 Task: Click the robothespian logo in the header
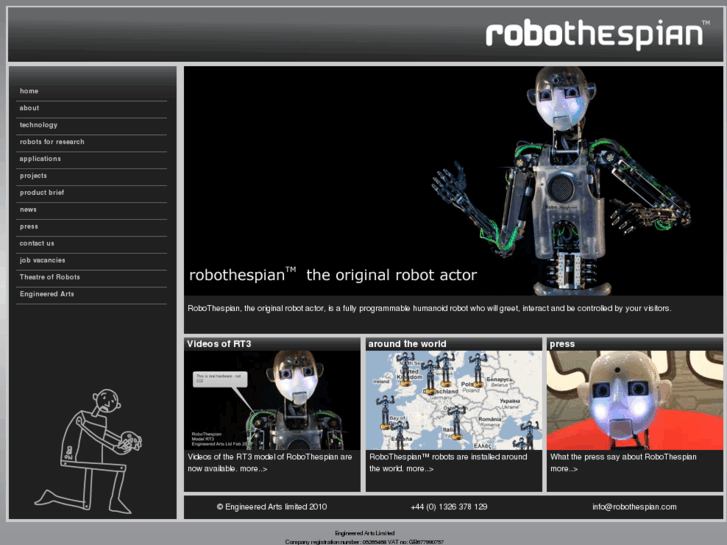click(597, 35)
